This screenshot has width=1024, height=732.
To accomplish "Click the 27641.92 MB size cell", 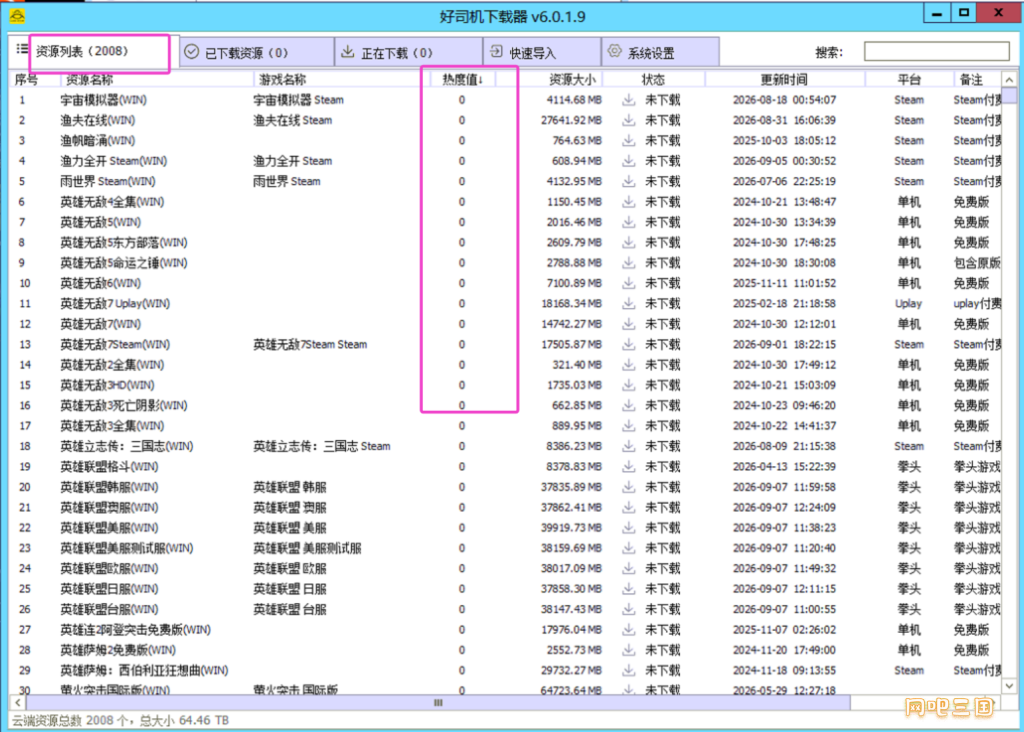I will [571, 120].
